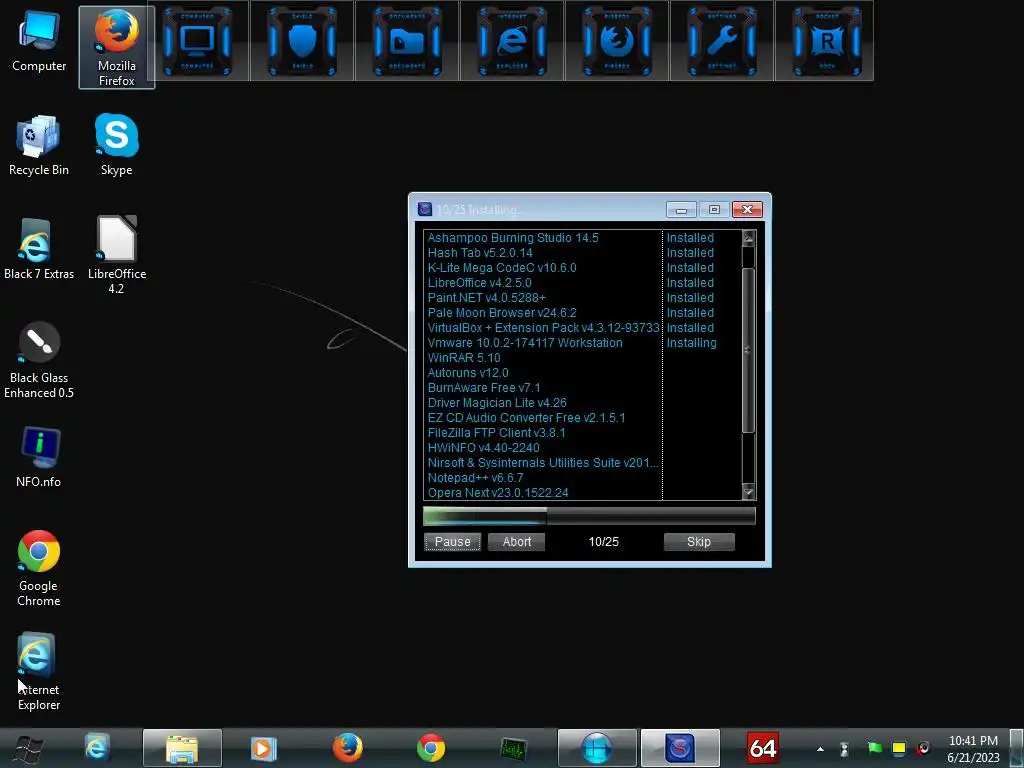Select BurnAware Free v7.1 row
Viewport: 1024px width, 768px height.
click(x=484, y=388)
